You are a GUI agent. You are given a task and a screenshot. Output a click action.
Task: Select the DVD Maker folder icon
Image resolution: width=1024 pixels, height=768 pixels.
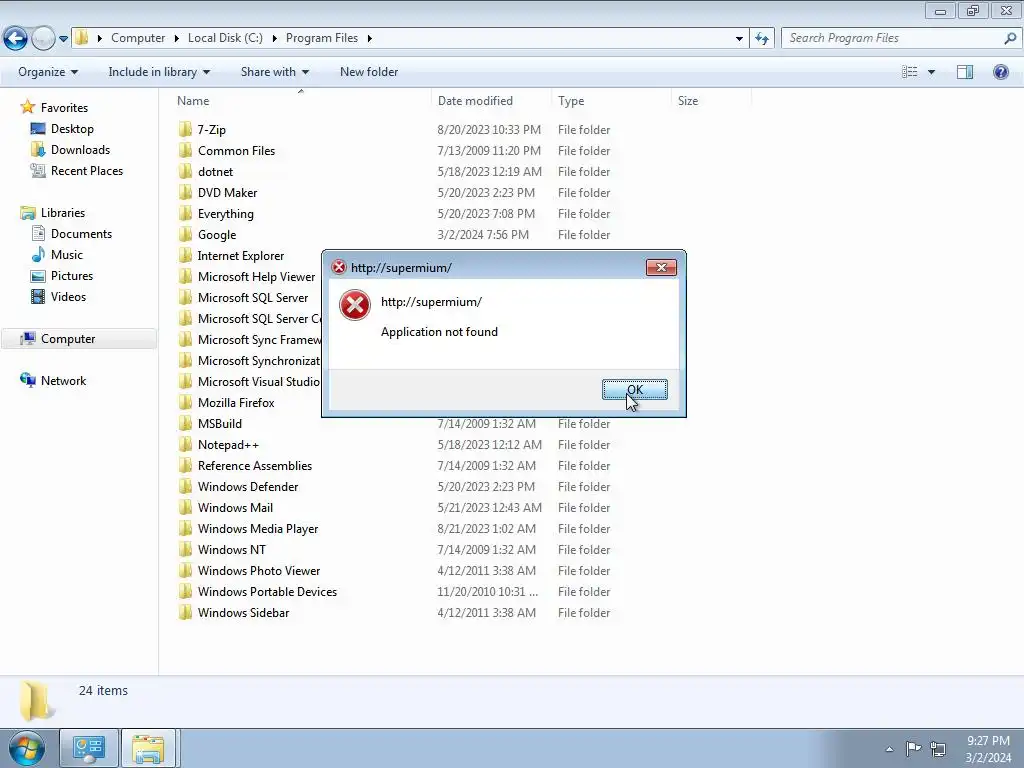(x=185, y=193)
